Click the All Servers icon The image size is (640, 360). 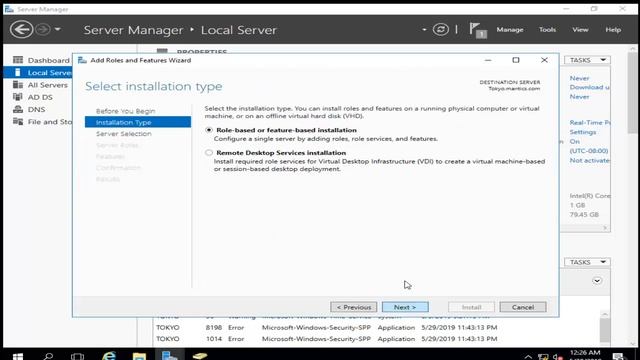pyautogui.click(x=18, y=84)
